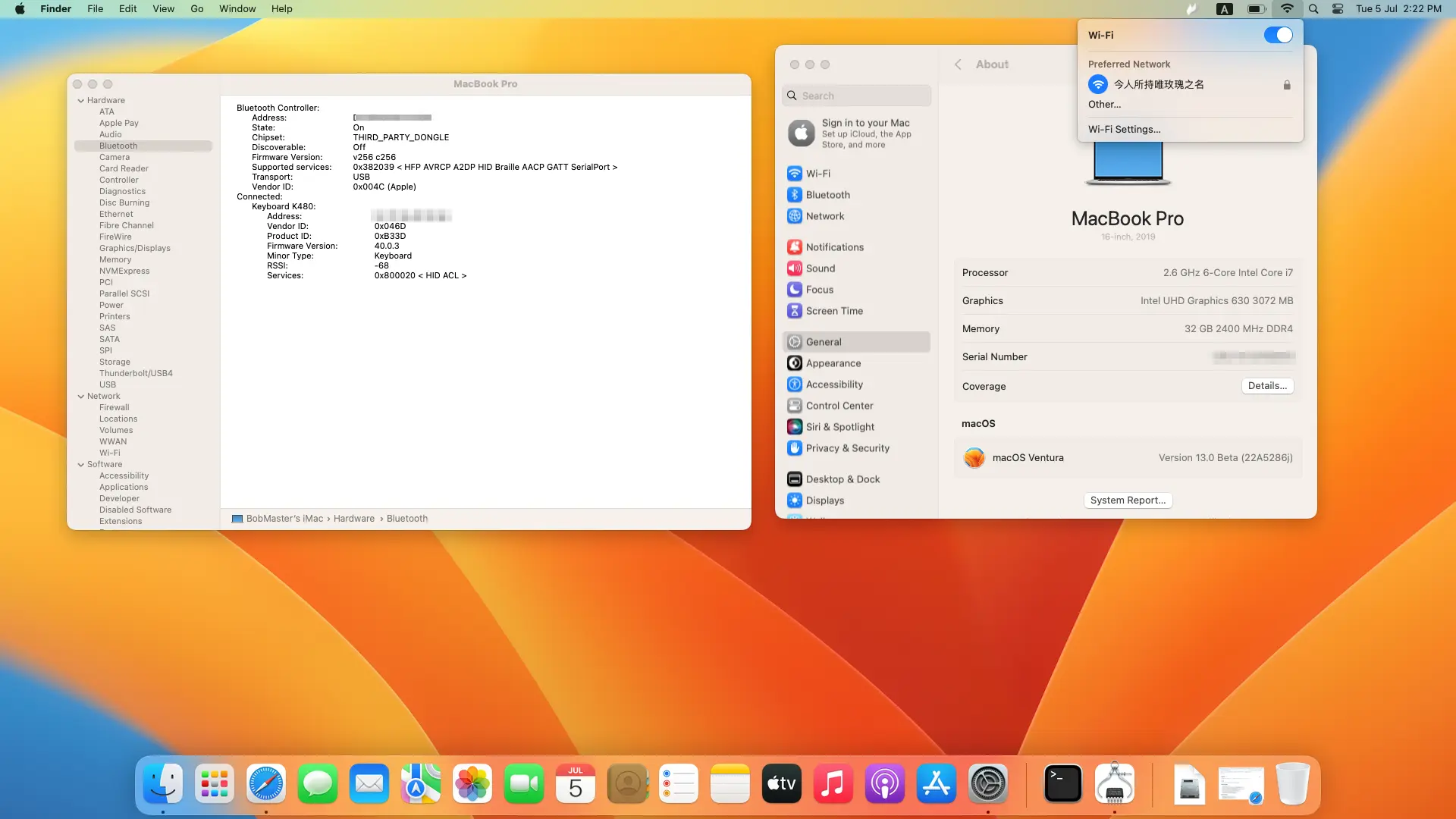Open Messages from the Dock

pyautogui.click(x=318, y=783)
